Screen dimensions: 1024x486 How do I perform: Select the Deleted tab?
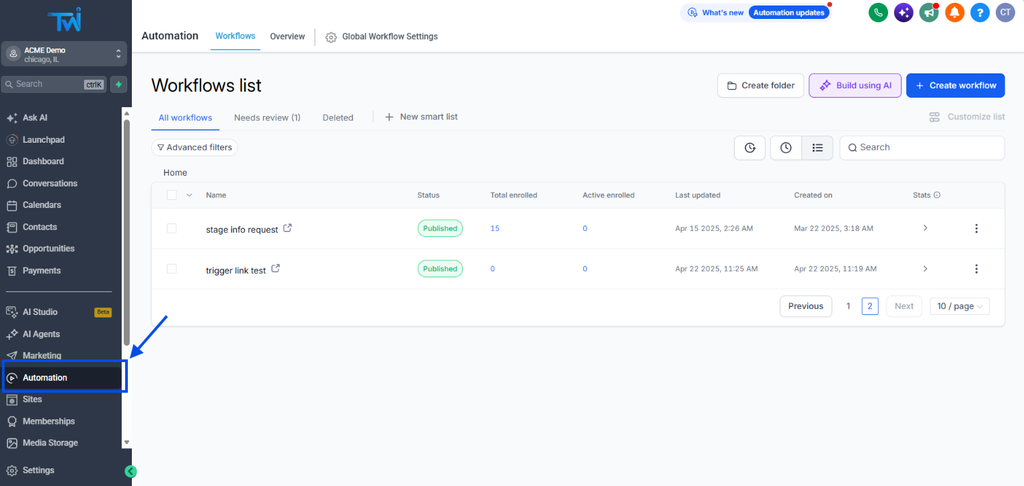(x=338, y=118)
